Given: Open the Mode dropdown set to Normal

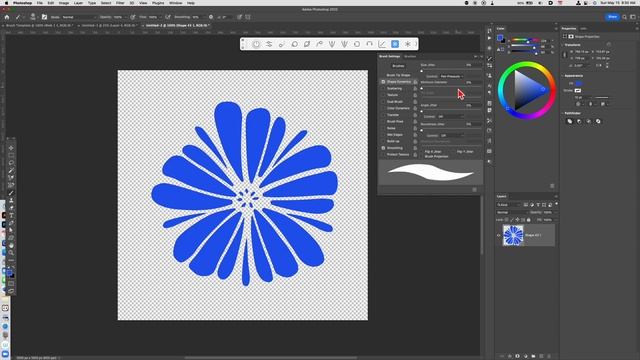Looking at the screenshot, I should click(79, 17).
